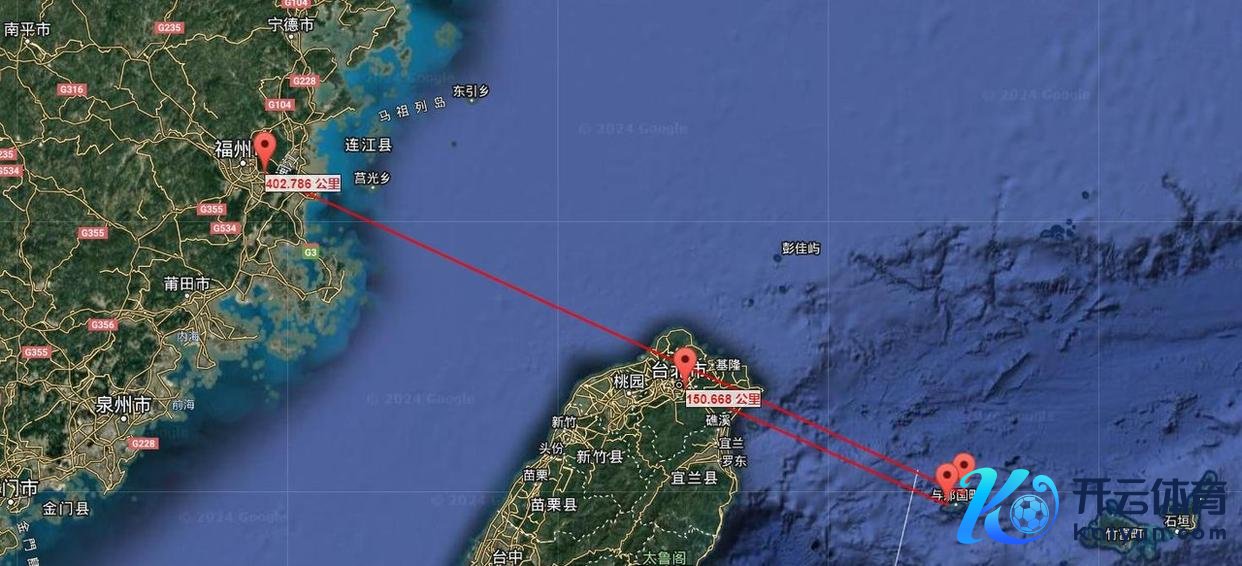Select the 连江县 county label
The height and width of the screenshot is (566, 1242).
(368, 145)
